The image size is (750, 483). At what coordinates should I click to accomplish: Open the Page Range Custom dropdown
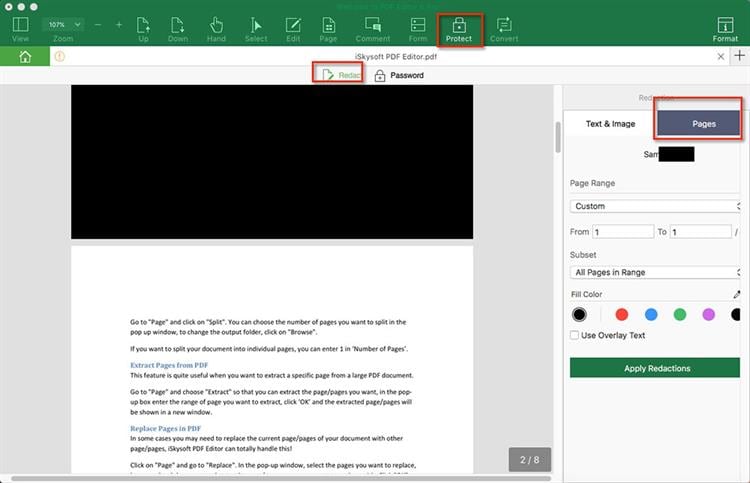pyautogui.click(x=655, y=206)
